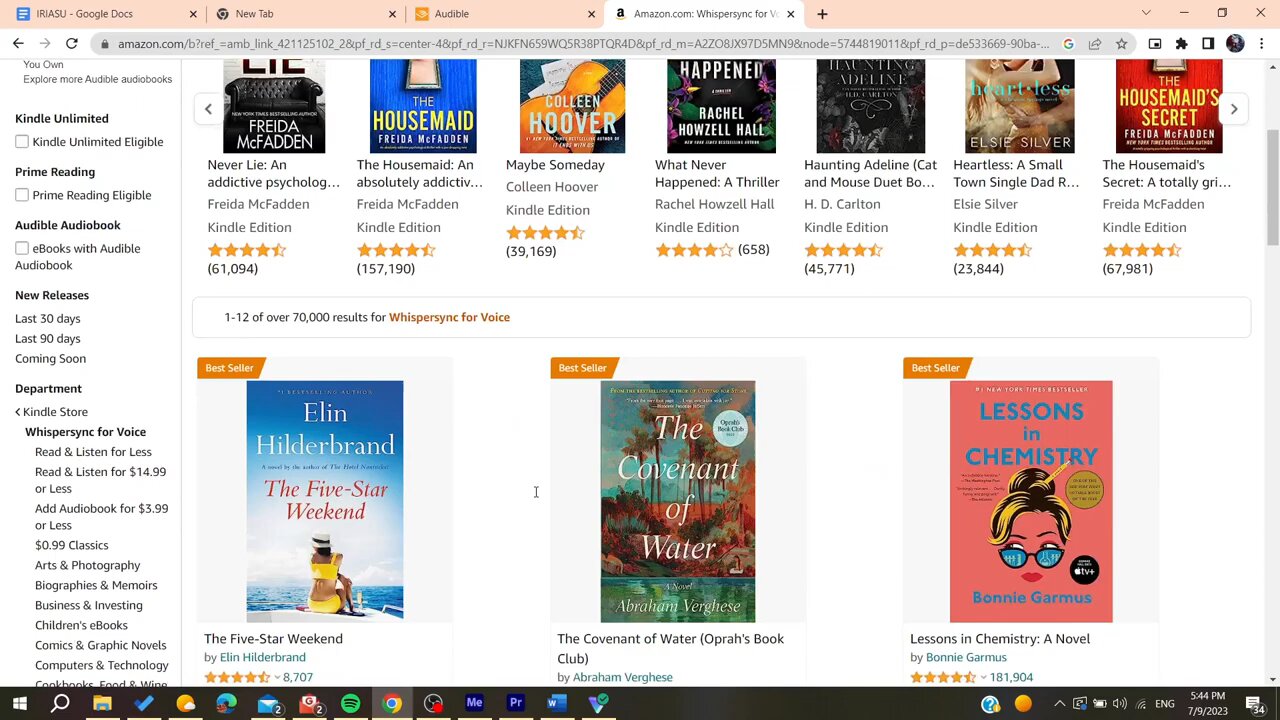Expand rating details for The Five-Star Weekend

[278, 678]
